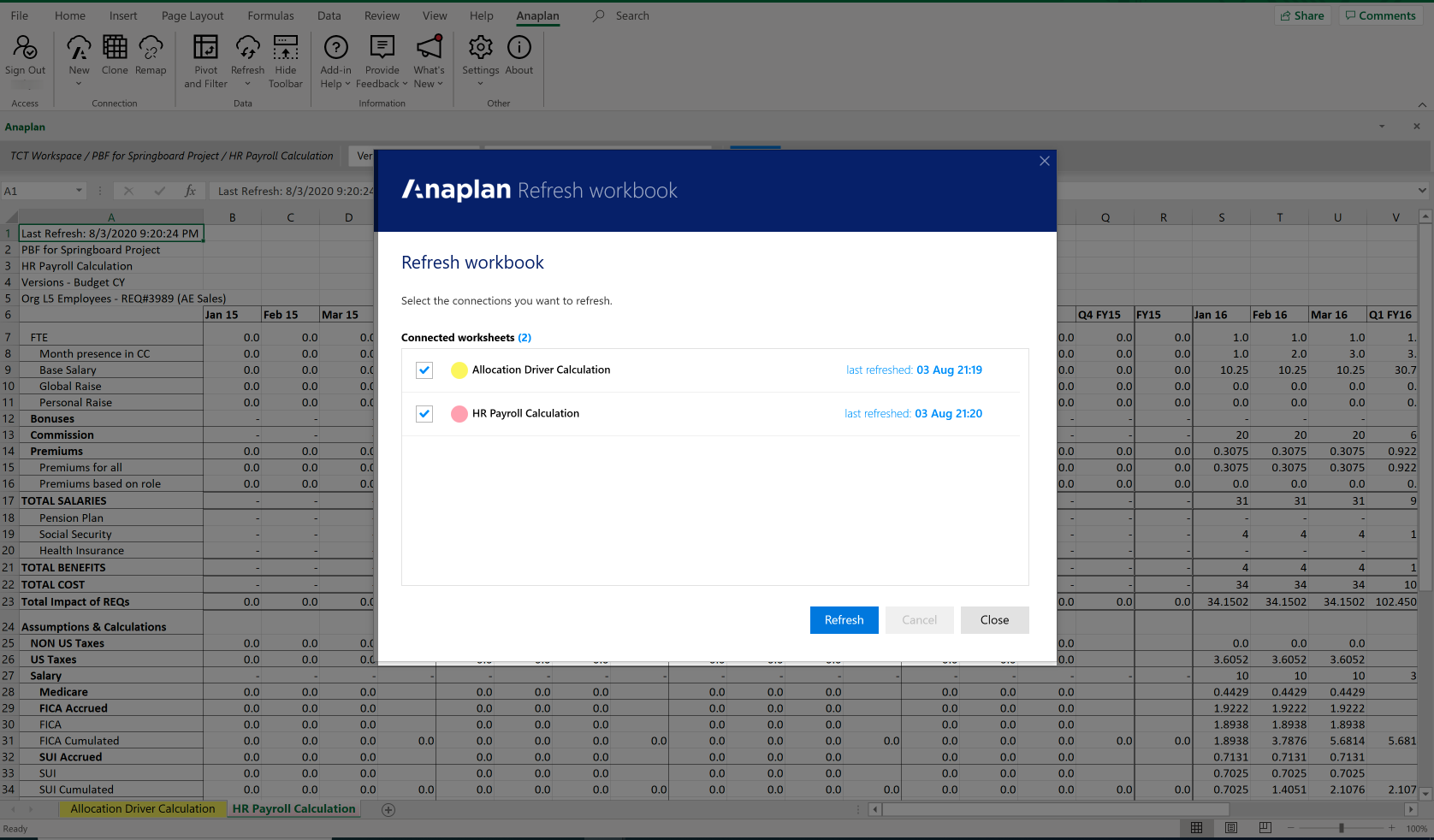Screen dimensions: 1434x840
Task: Open the File menu
Action: point(20,15)
